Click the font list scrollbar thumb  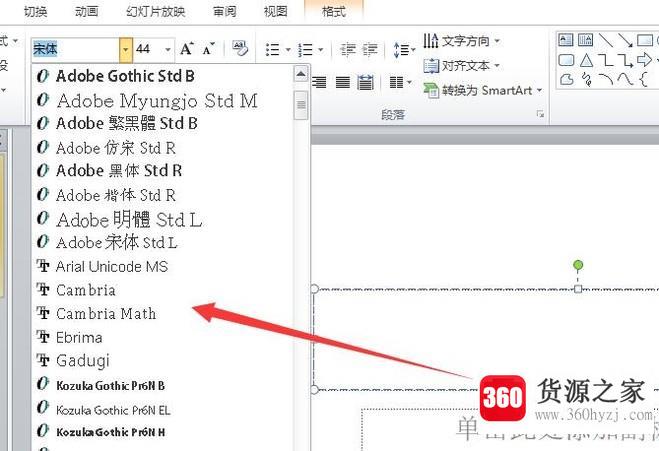click(x=301, y=105)
